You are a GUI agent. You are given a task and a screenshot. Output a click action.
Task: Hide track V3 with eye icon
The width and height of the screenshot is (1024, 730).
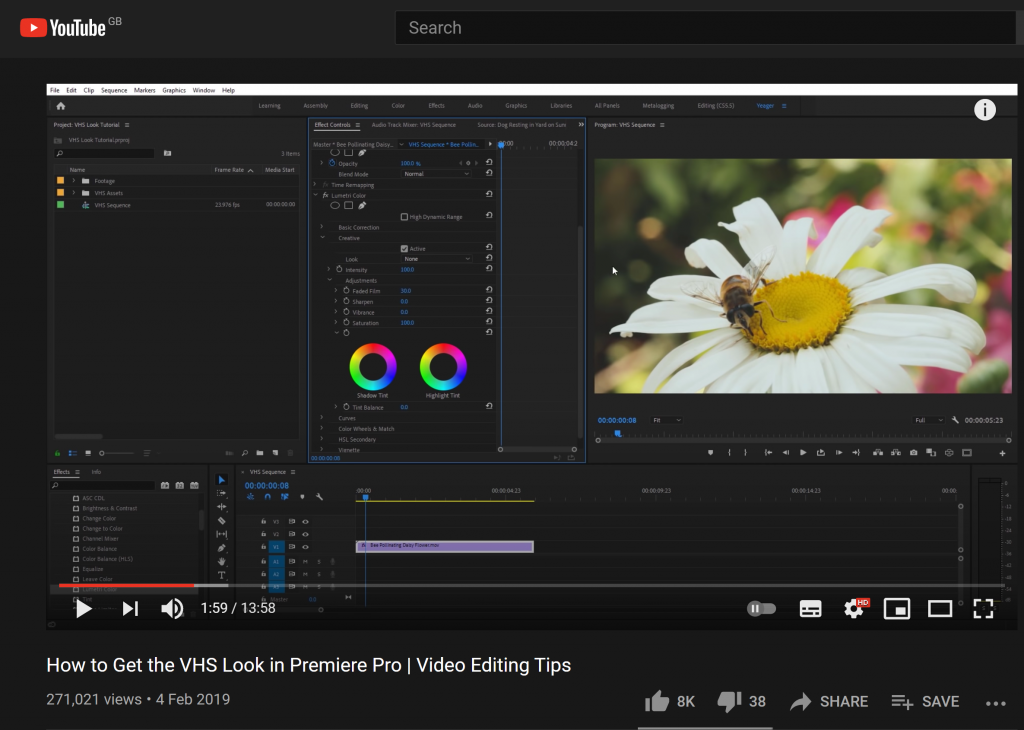point(305,522)
